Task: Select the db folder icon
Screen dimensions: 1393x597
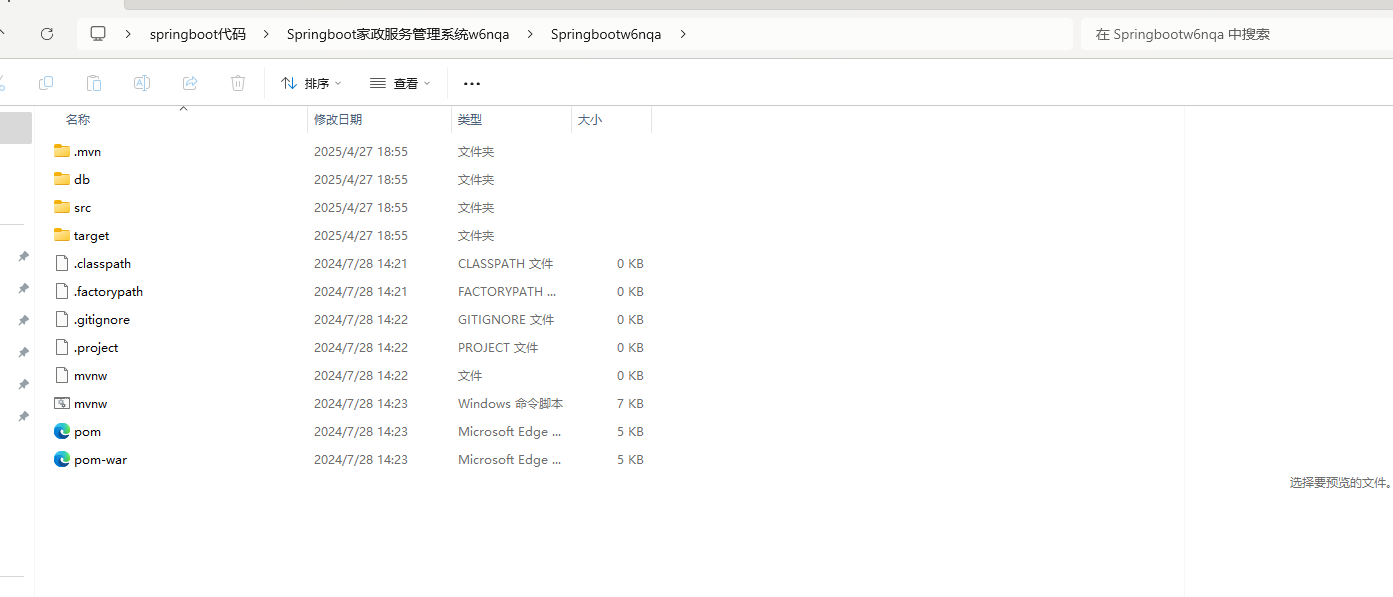Action: click(x=62, y=179)
